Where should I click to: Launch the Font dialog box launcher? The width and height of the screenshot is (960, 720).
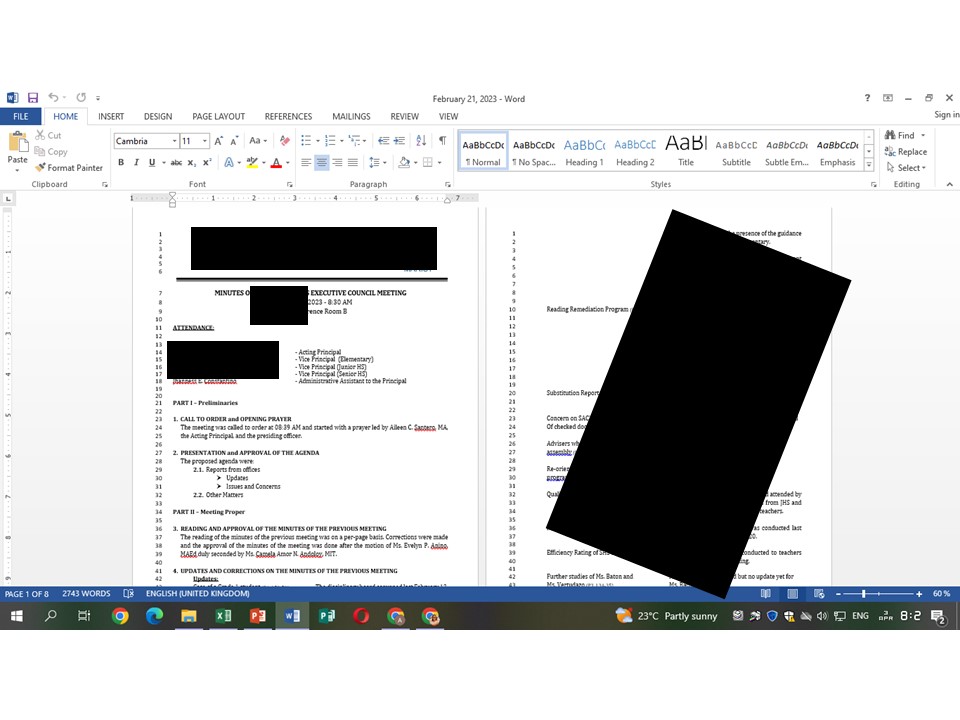tap(290, 184)
